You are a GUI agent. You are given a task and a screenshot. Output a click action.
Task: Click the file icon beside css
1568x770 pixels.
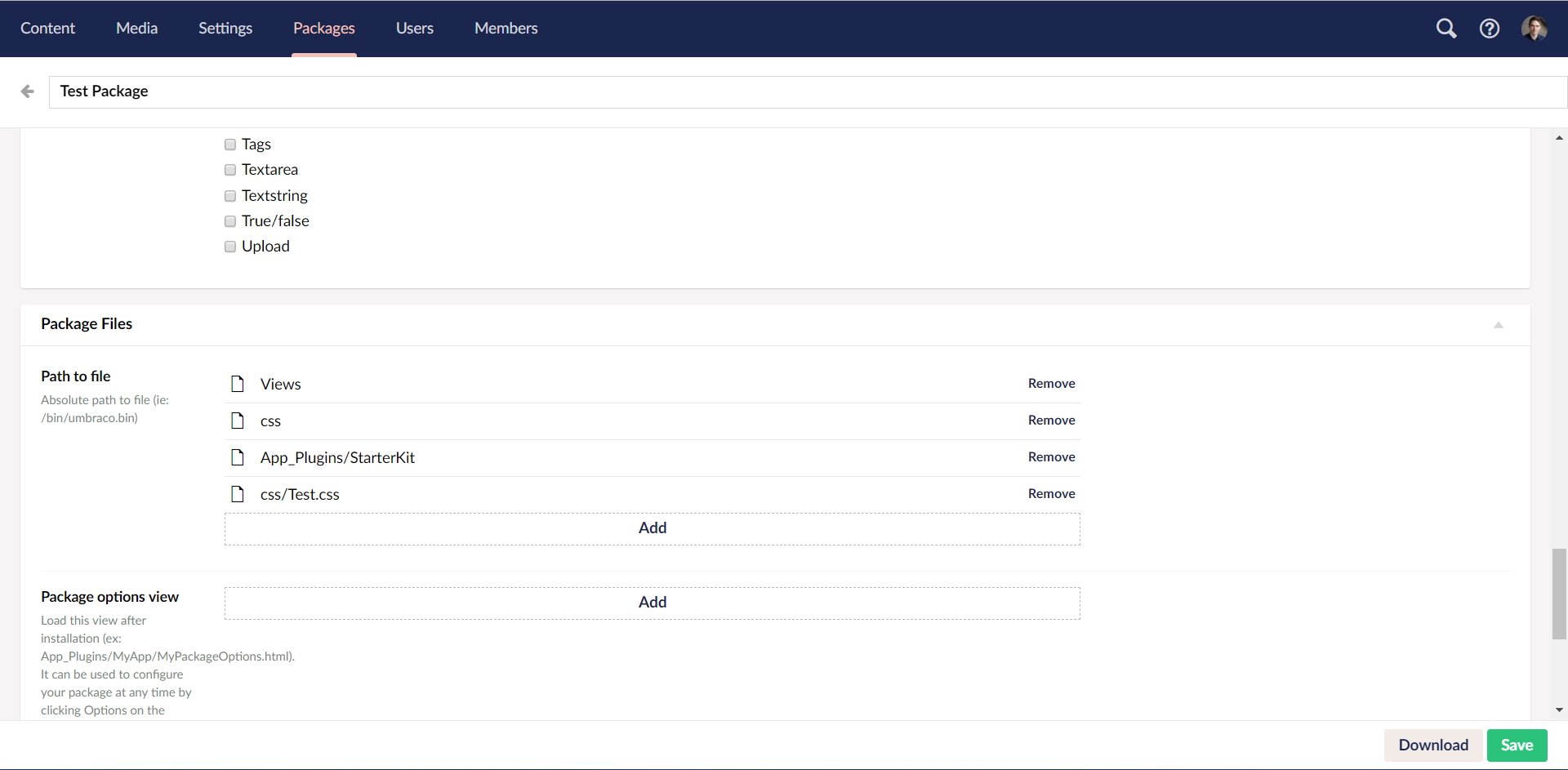pyautogui.click(x=238, y=420)
